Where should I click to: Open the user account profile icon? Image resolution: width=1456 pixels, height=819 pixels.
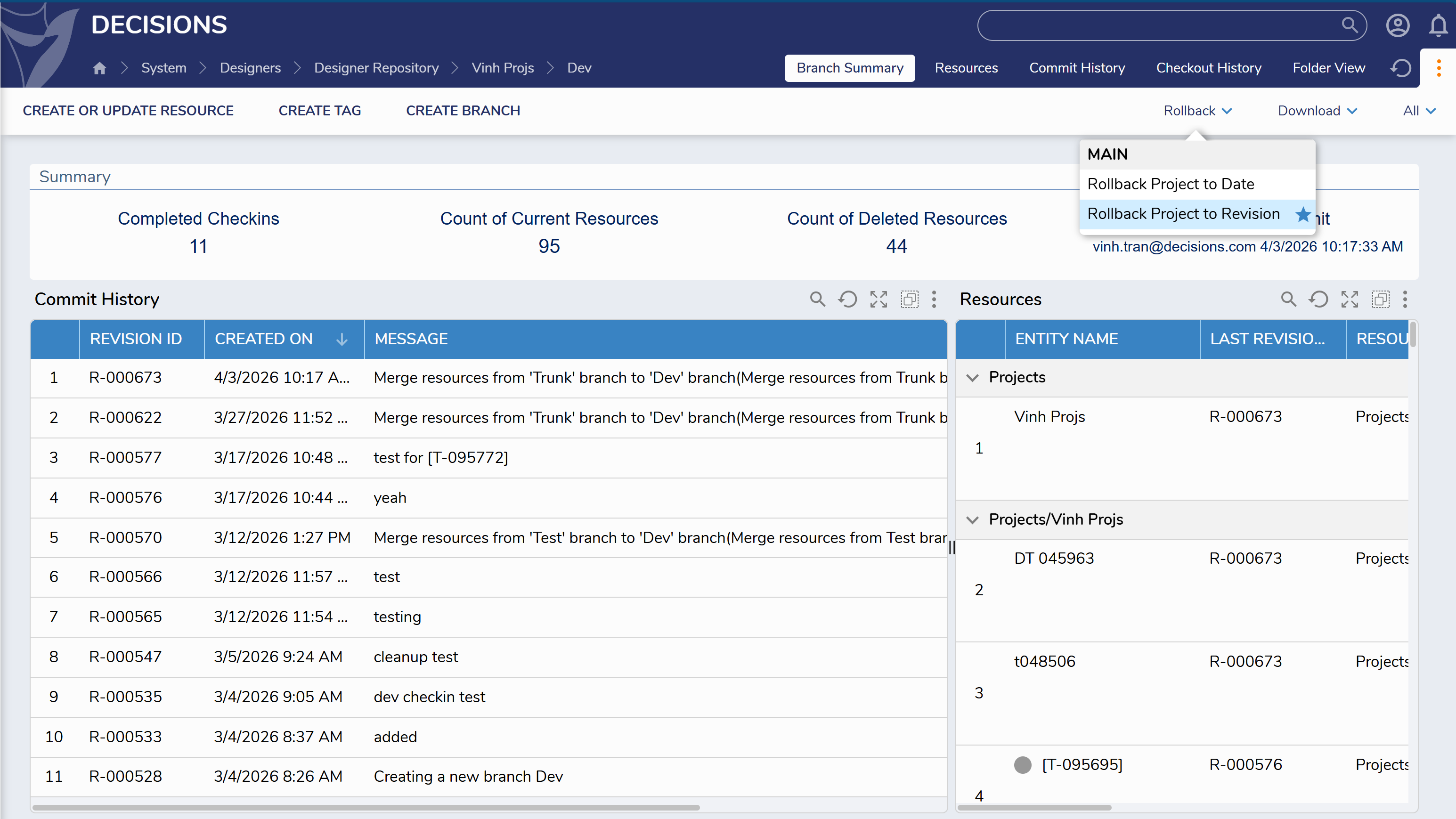coord(1397,25)
